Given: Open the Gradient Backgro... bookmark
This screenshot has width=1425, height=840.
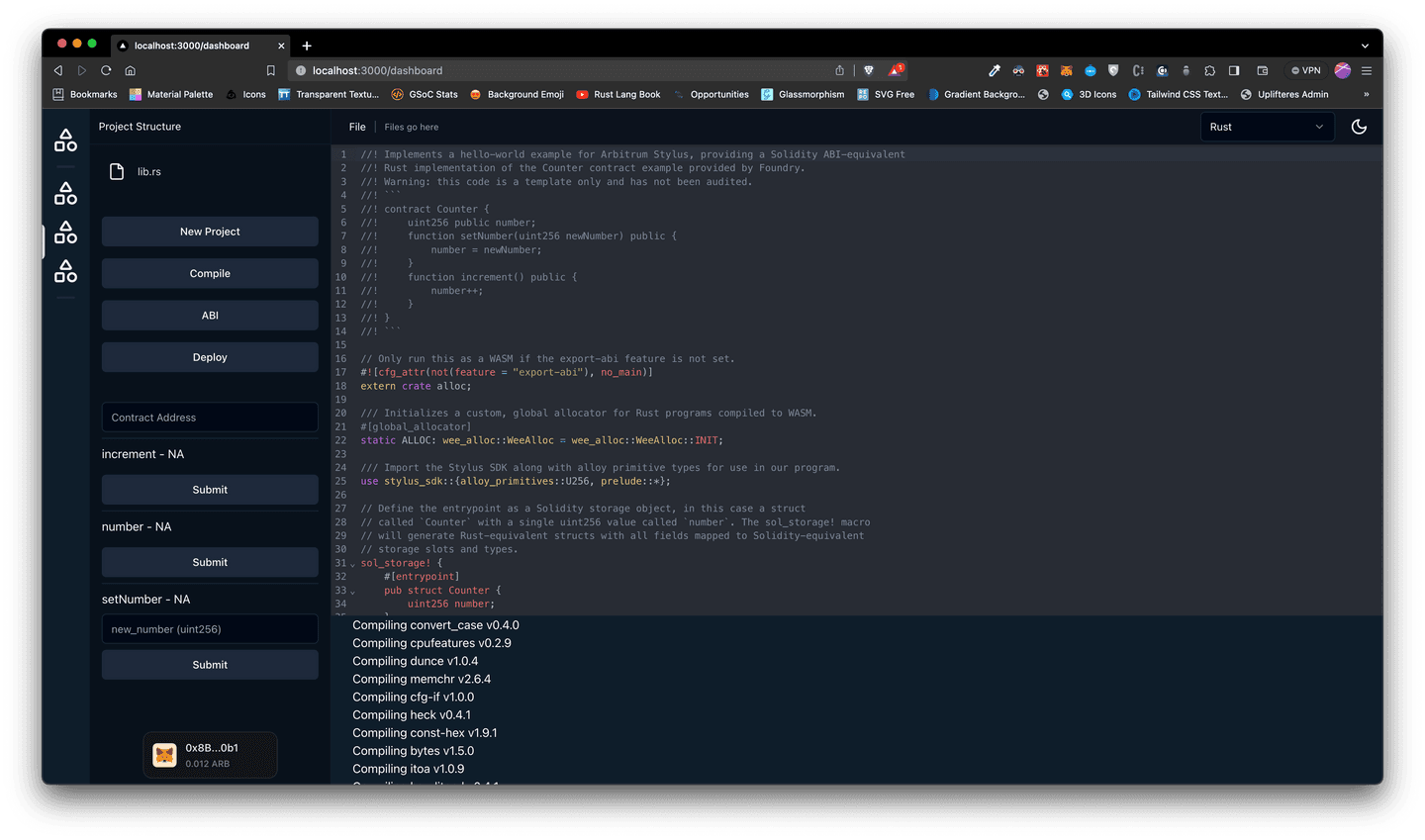Looking at the screenshot, I should pyautogui.click(x=976, y=94).
